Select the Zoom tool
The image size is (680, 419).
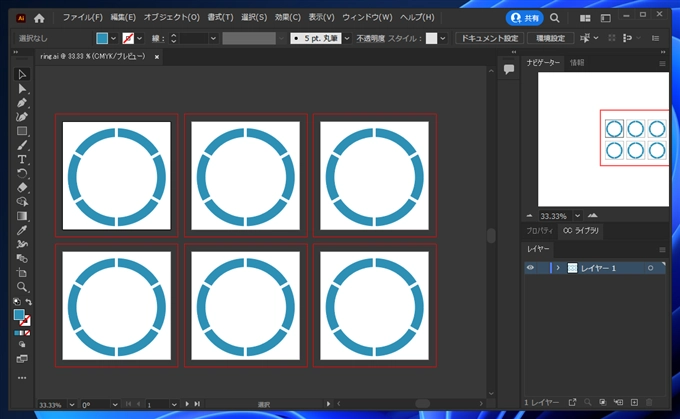pos(22,287)
